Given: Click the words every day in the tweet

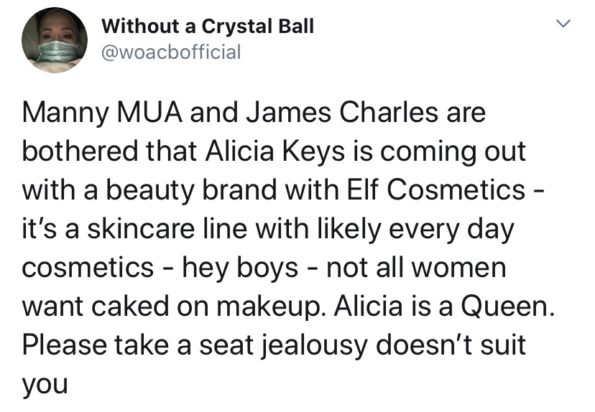Looking at the screenshot, I should (x=451, y=229).
